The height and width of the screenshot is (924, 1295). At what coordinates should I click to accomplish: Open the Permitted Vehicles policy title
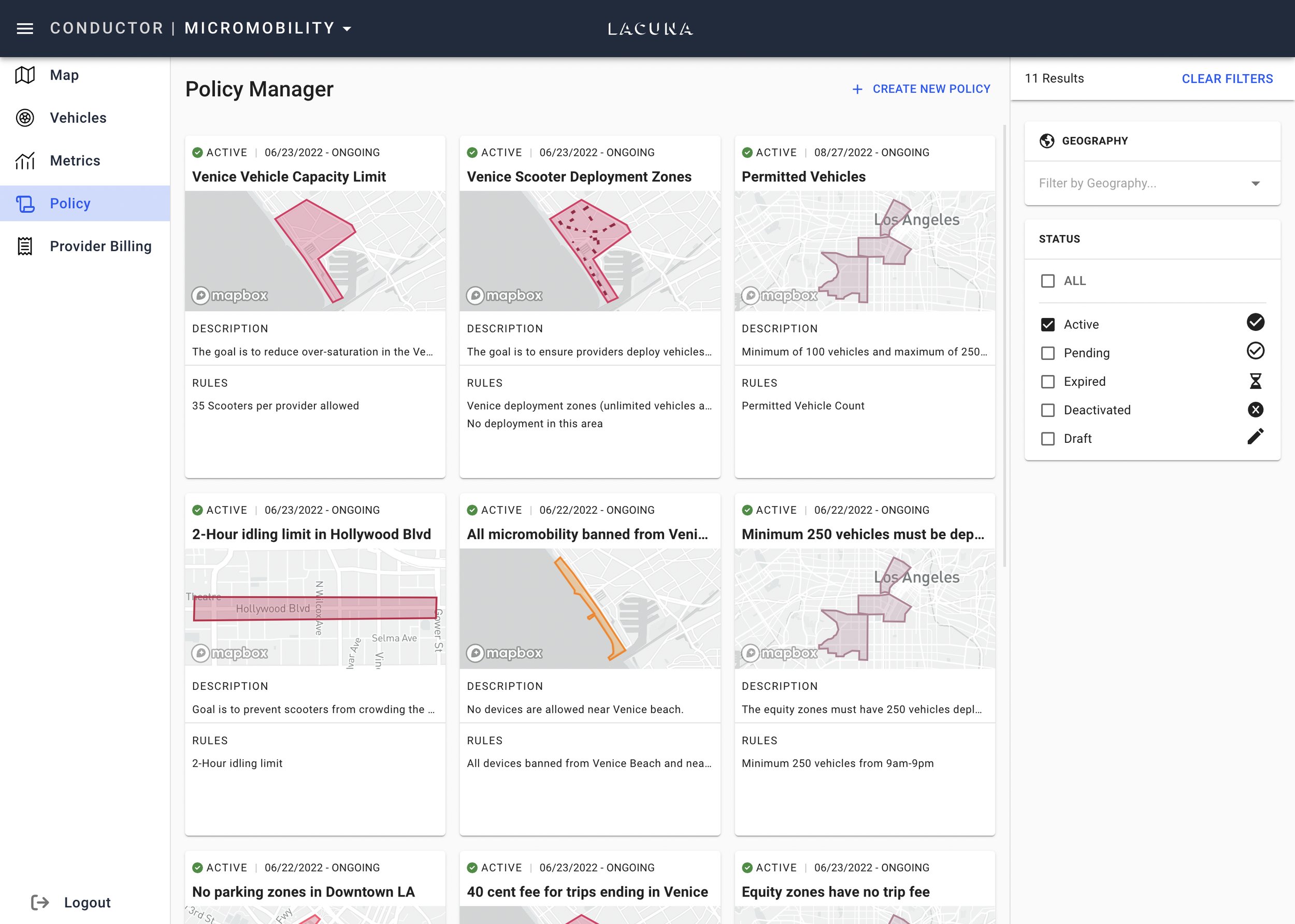(x=803, y=177)
